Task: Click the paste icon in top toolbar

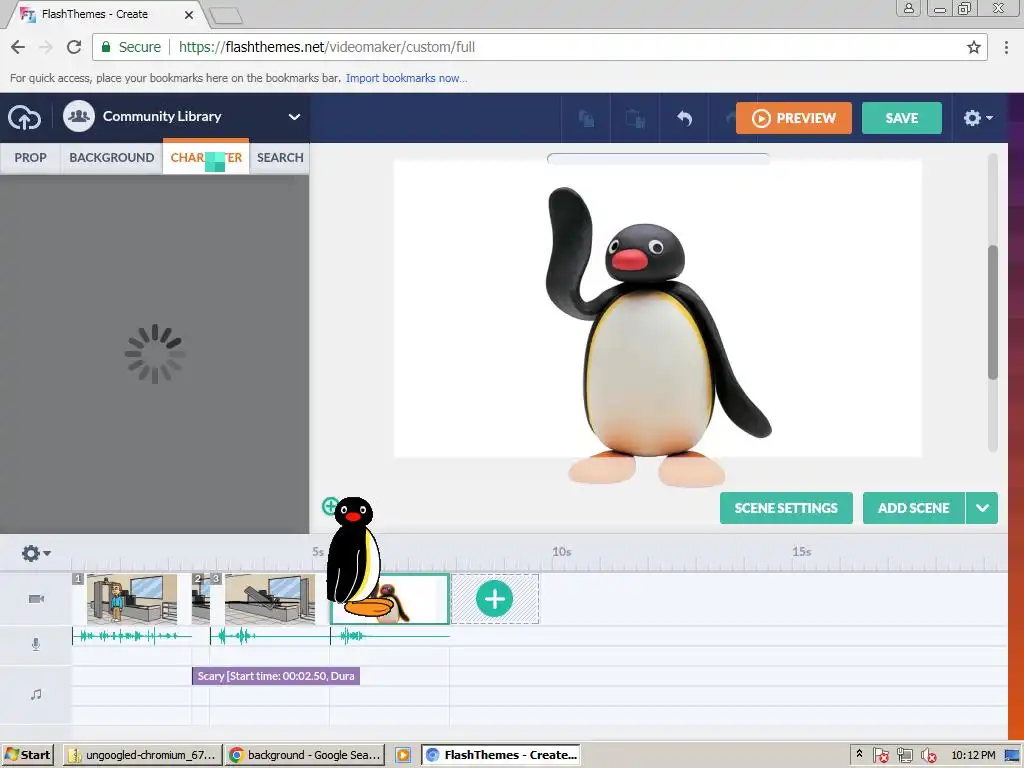Action: coord(635,118)
